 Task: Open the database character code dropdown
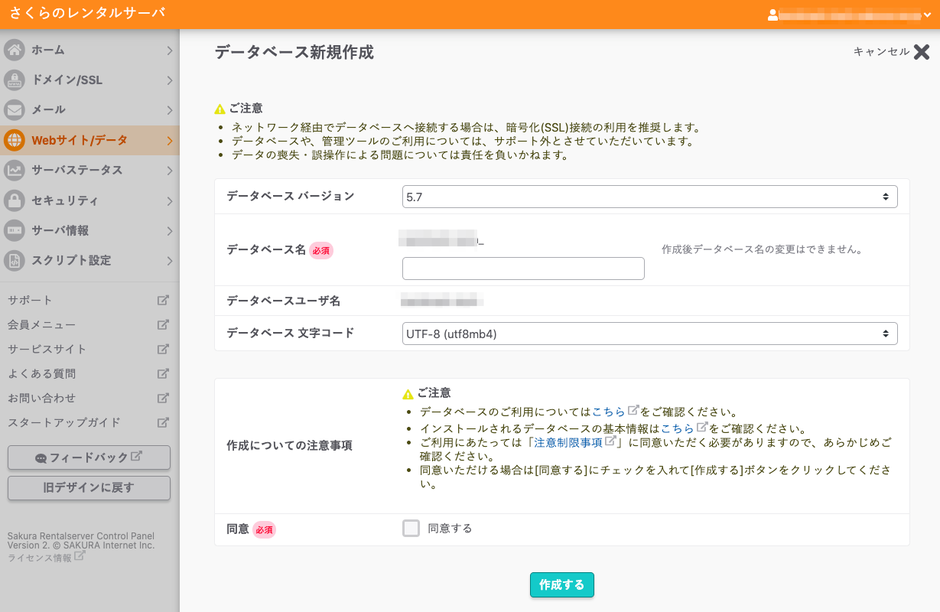[649, 332]
